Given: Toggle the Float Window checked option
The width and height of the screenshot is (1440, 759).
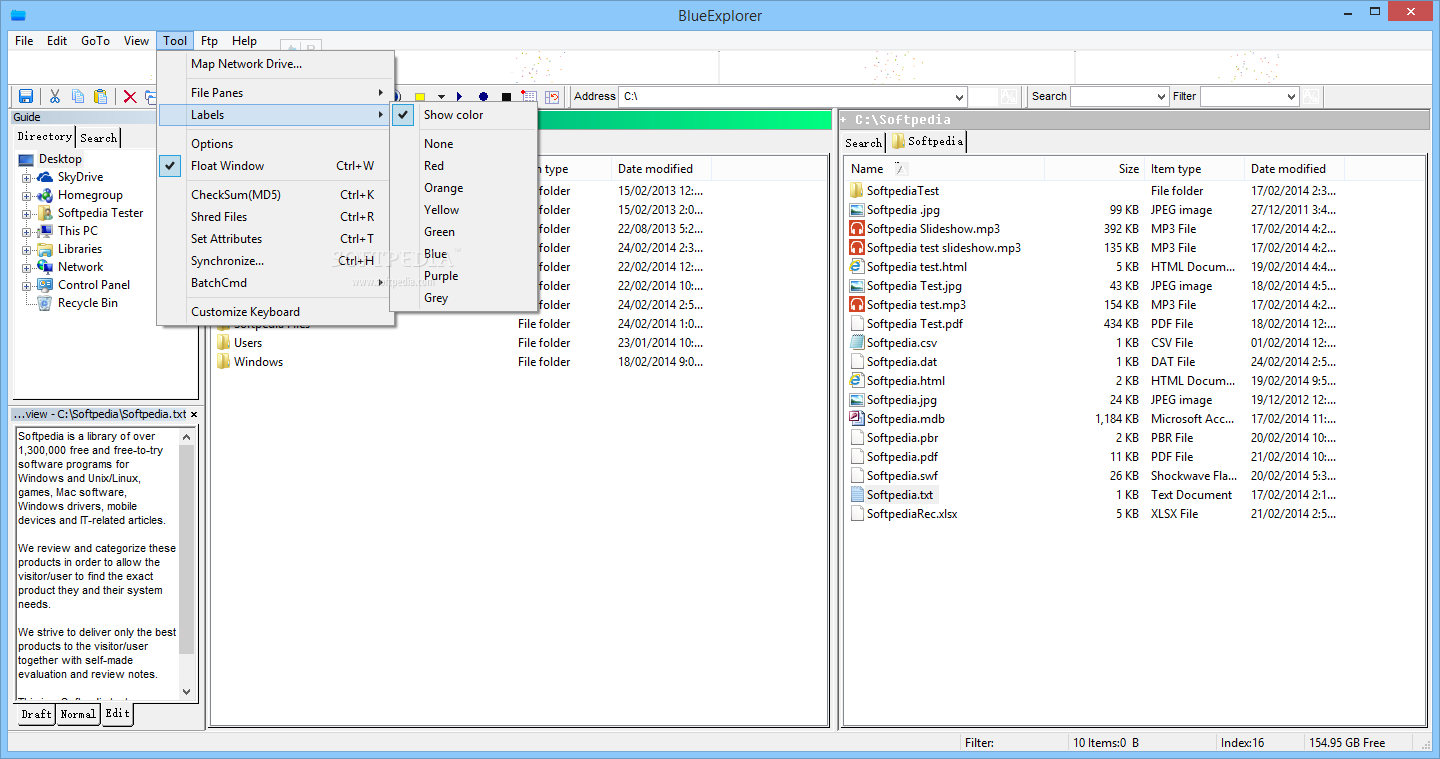Looking at the screenshot, I should 170,166.
